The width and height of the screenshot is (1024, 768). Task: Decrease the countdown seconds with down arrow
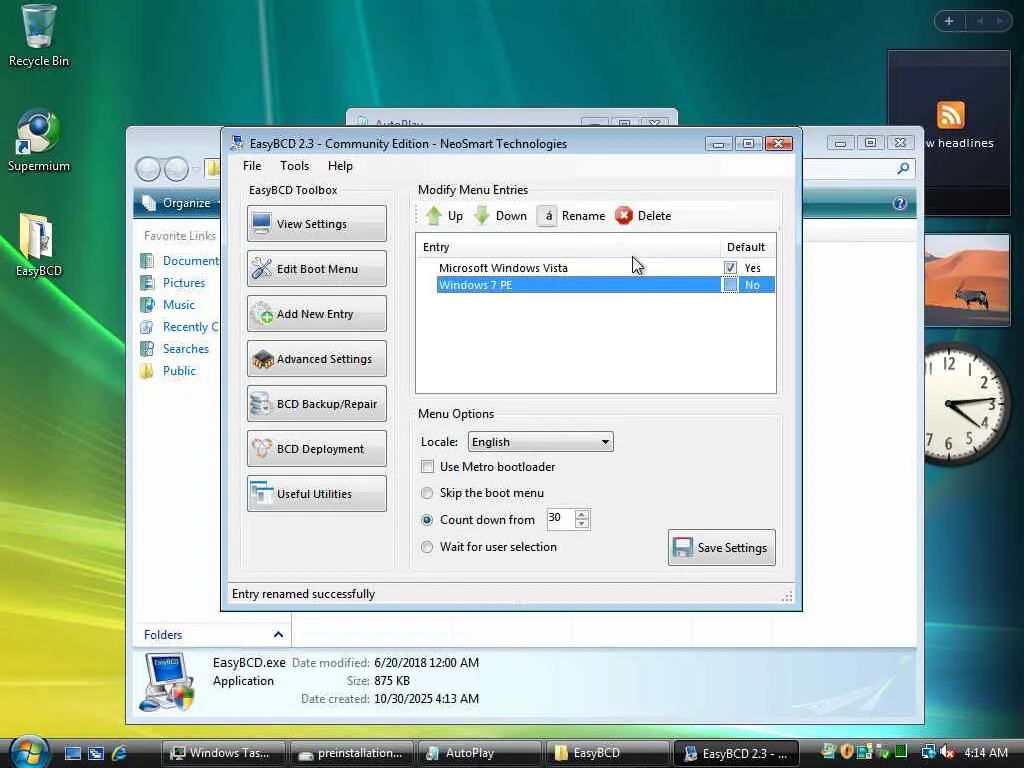click(x=582, y=524)
